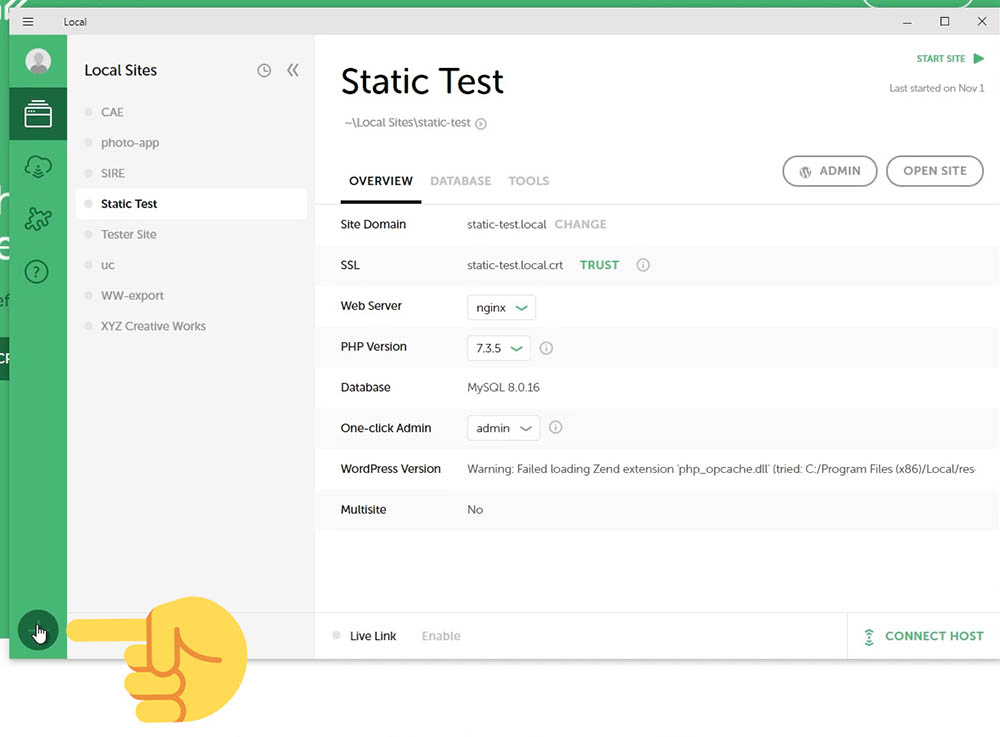Image resolution: width=1000 pixels, height=737 pixels.
Task: Select the CAE site
Action: click(x=191, y=112)
